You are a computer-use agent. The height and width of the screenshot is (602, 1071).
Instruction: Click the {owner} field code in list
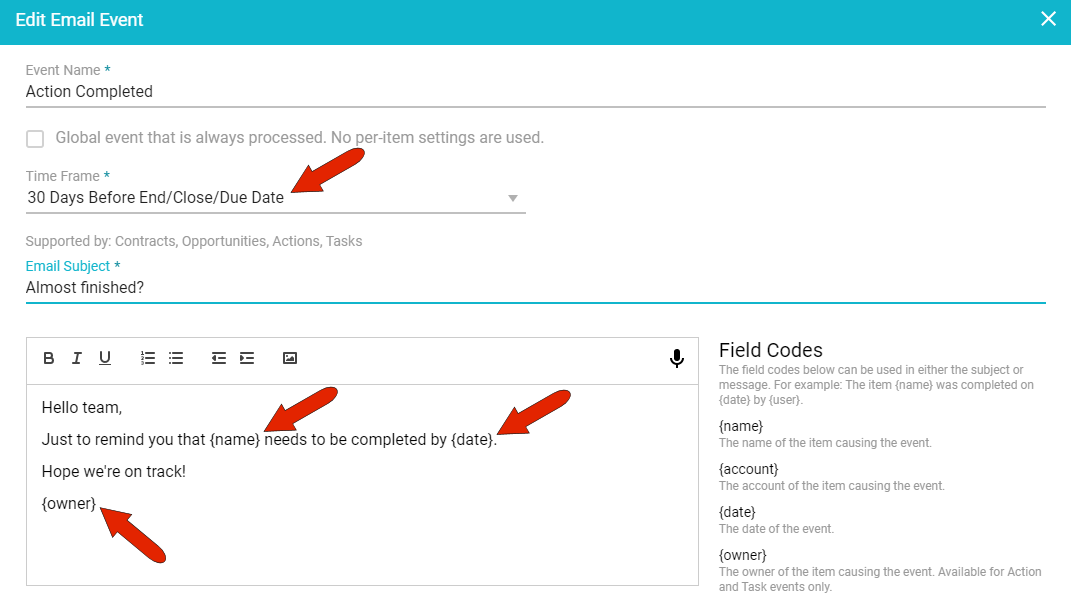point(742,555)
